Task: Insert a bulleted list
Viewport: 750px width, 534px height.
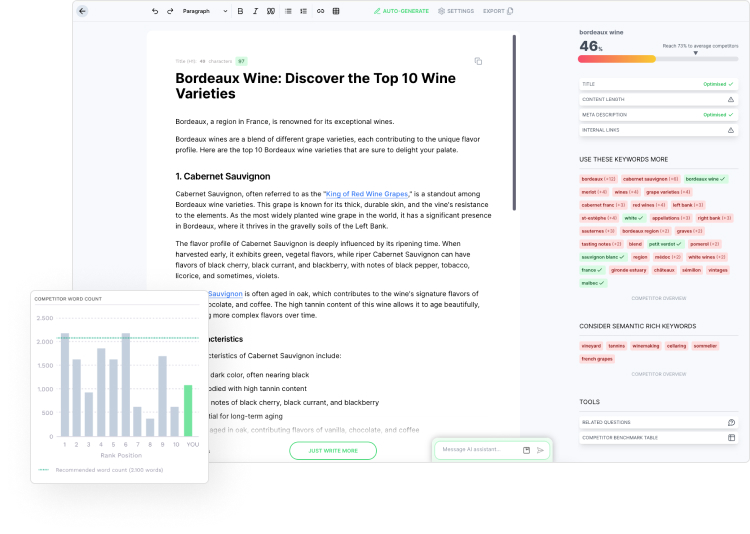Action: pyautogui.click(x=288, y=11)
